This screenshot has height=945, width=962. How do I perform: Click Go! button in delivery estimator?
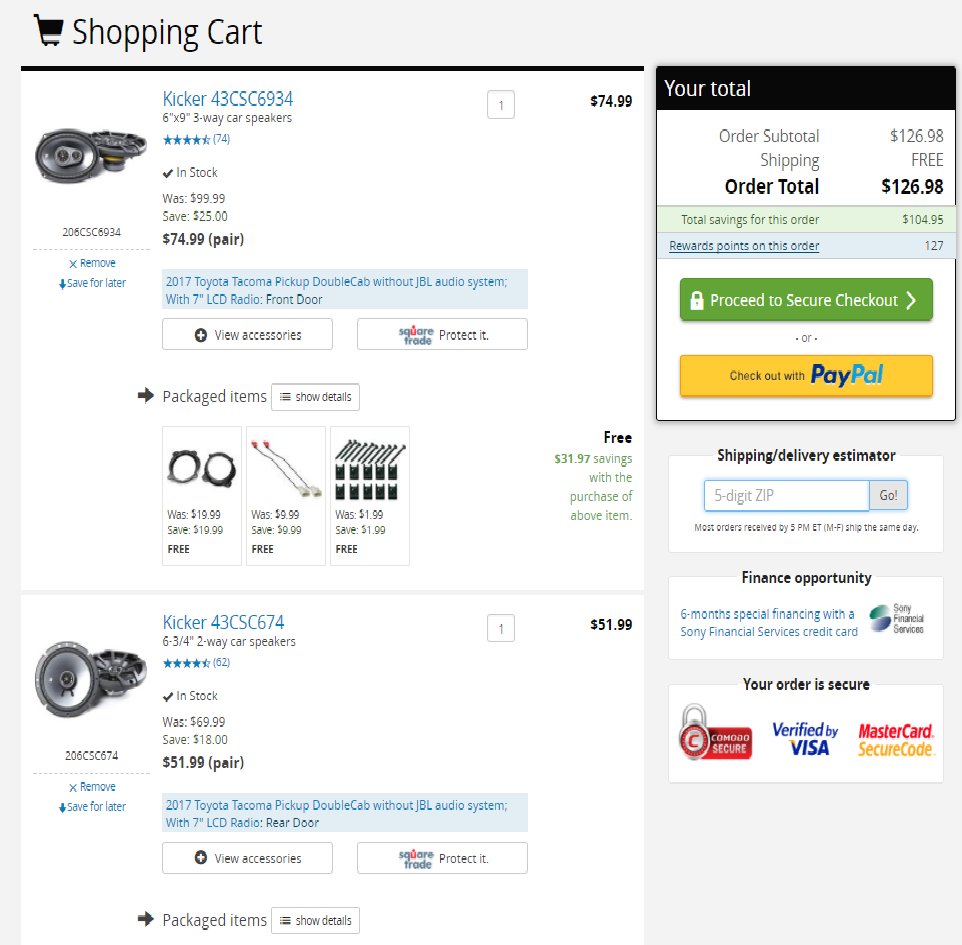tap(888, 495)
